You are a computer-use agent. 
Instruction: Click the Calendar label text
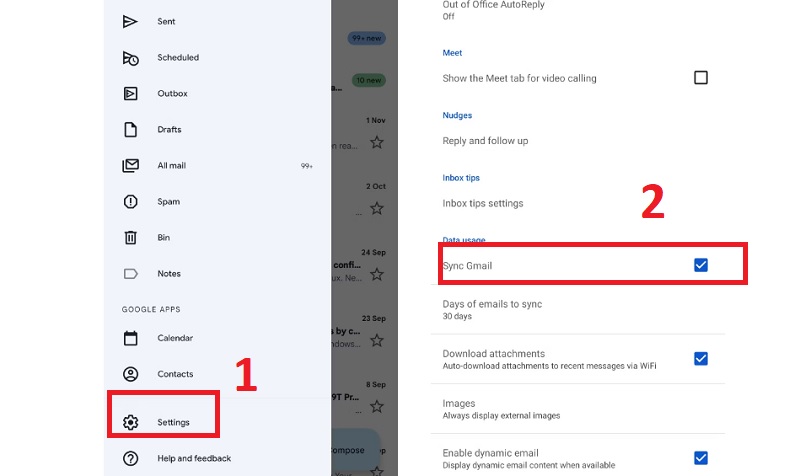(175, 338)
